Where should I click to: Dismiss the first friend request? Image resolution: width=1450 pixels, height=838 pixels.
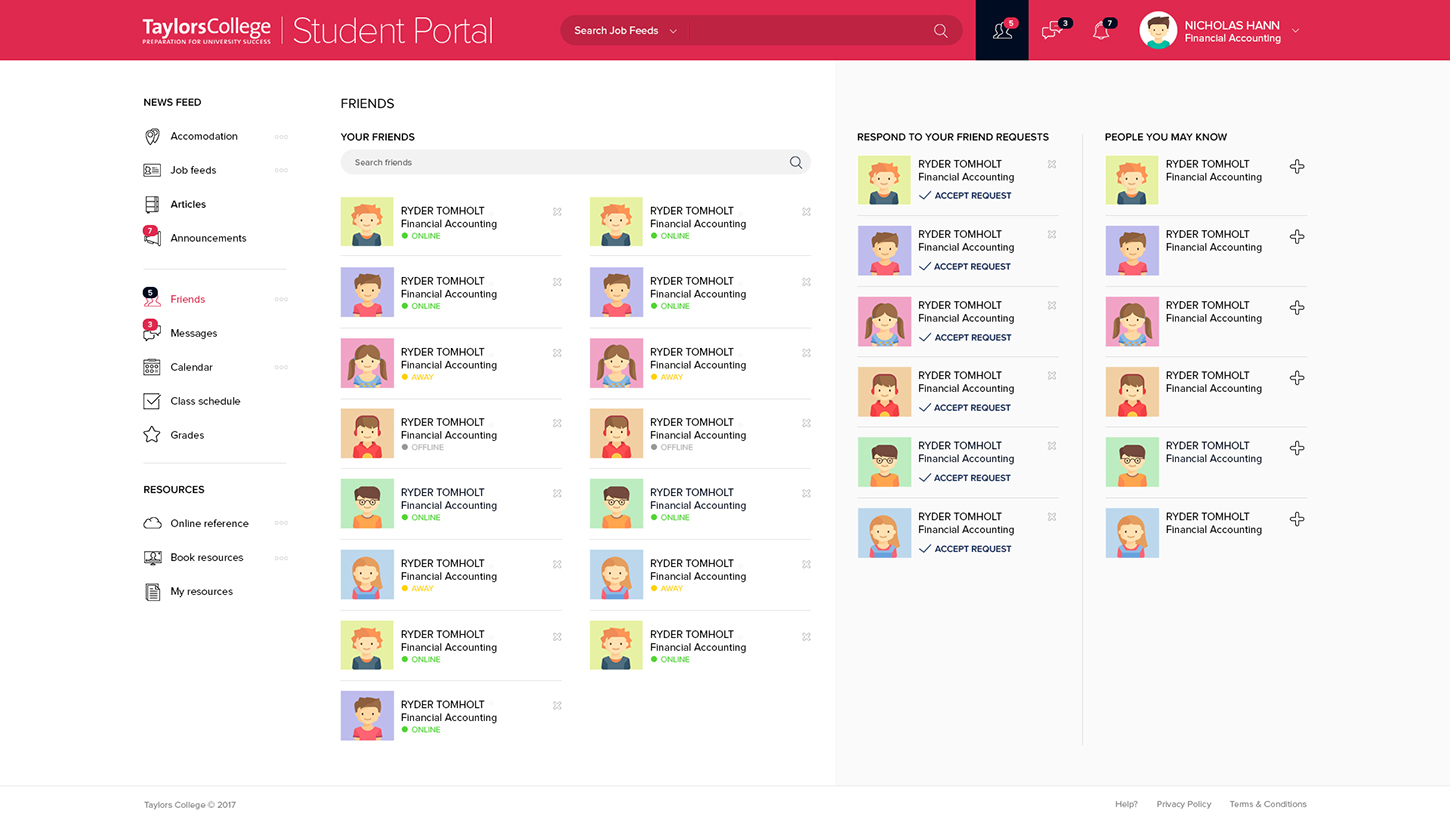1052,164
